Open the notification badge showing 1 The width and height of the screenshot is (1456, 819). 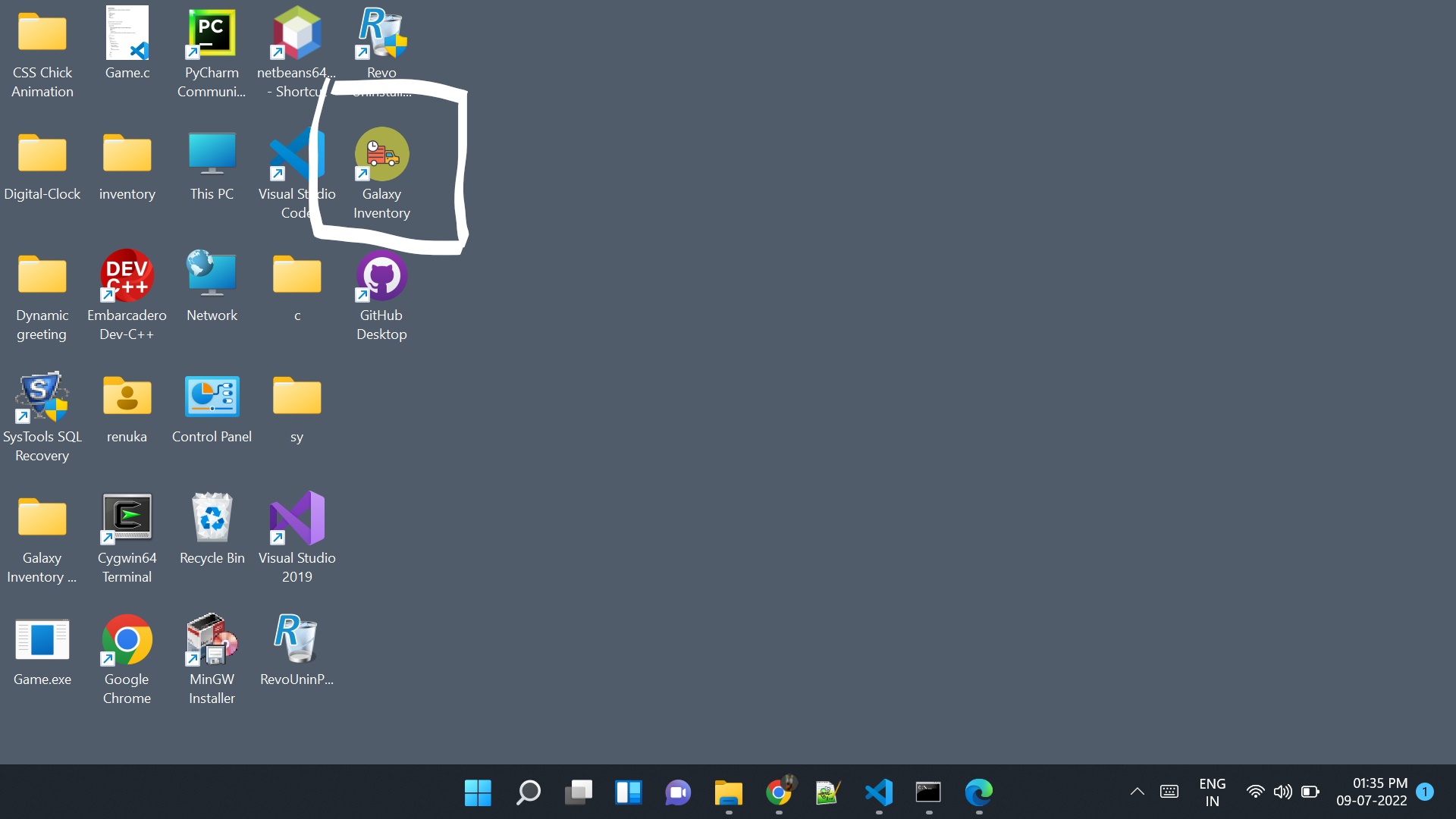1425,792
